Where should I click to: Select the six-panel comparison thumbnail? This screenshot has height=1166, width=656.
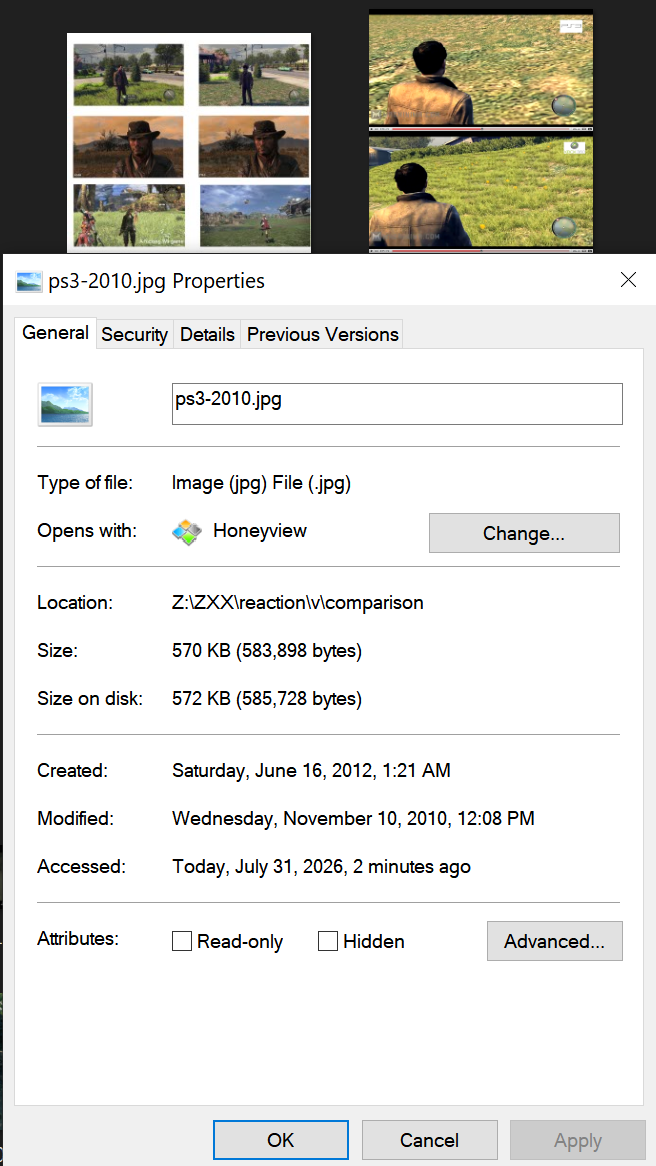(x=189, y=143)
